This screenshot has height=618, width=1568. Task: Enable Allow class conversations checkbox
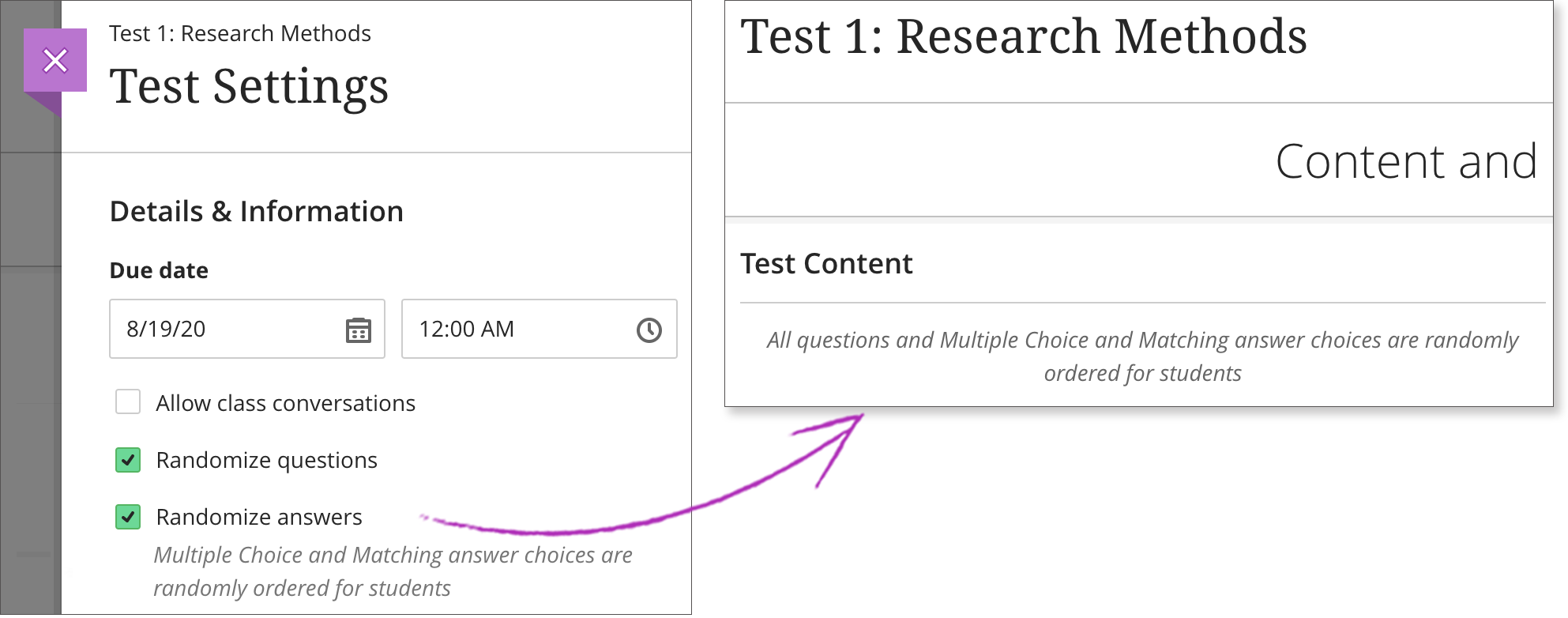click(128, 402)
